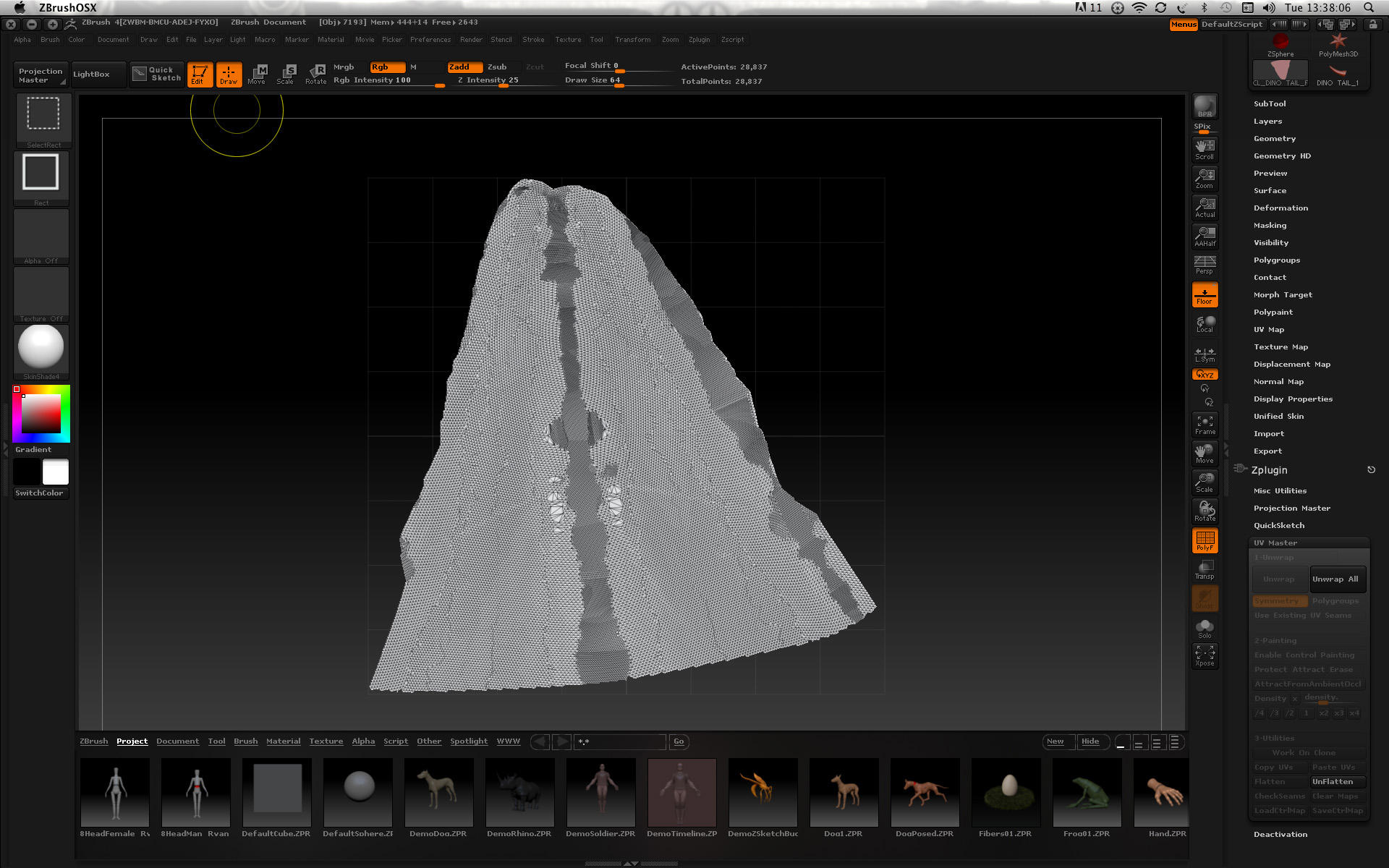Render with the BPR button
1389x868 pixels.
(x=1205, y=106)
